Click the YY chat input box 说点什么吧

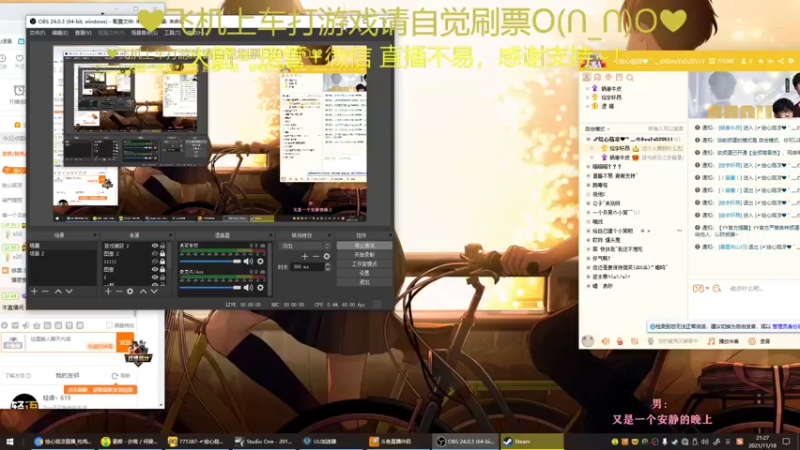click(x=745, y=289)
